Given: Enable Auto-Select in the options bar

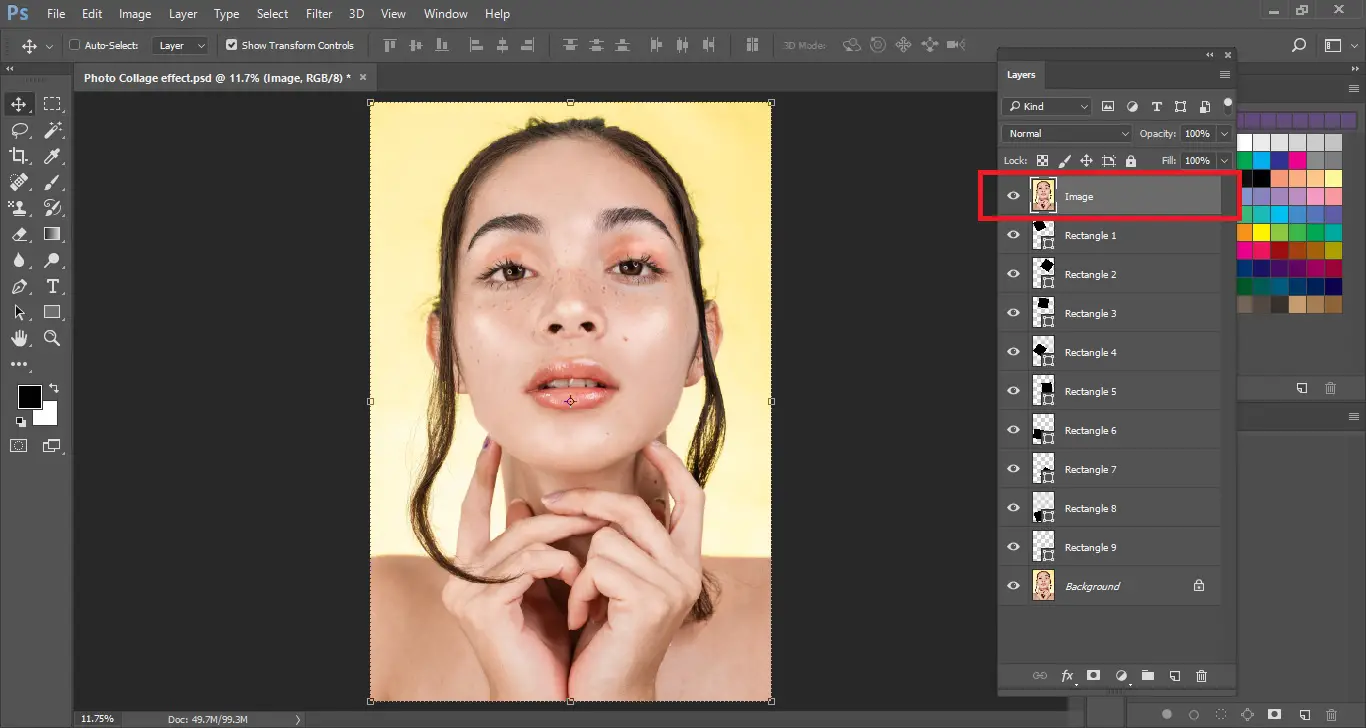Looking at the screenshot, I should click(74, 44).
